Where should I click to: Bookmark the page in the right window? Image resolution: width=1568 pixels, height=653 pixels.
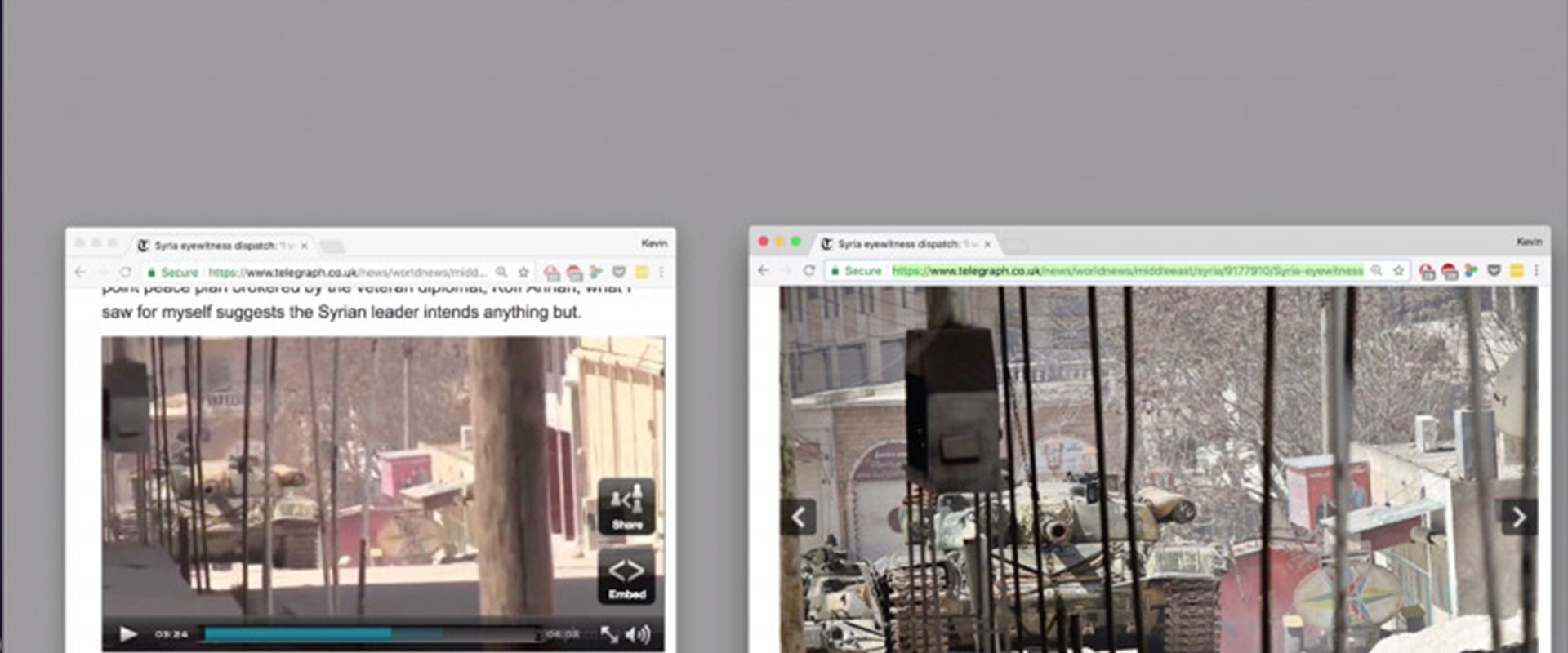point(1398,270)
